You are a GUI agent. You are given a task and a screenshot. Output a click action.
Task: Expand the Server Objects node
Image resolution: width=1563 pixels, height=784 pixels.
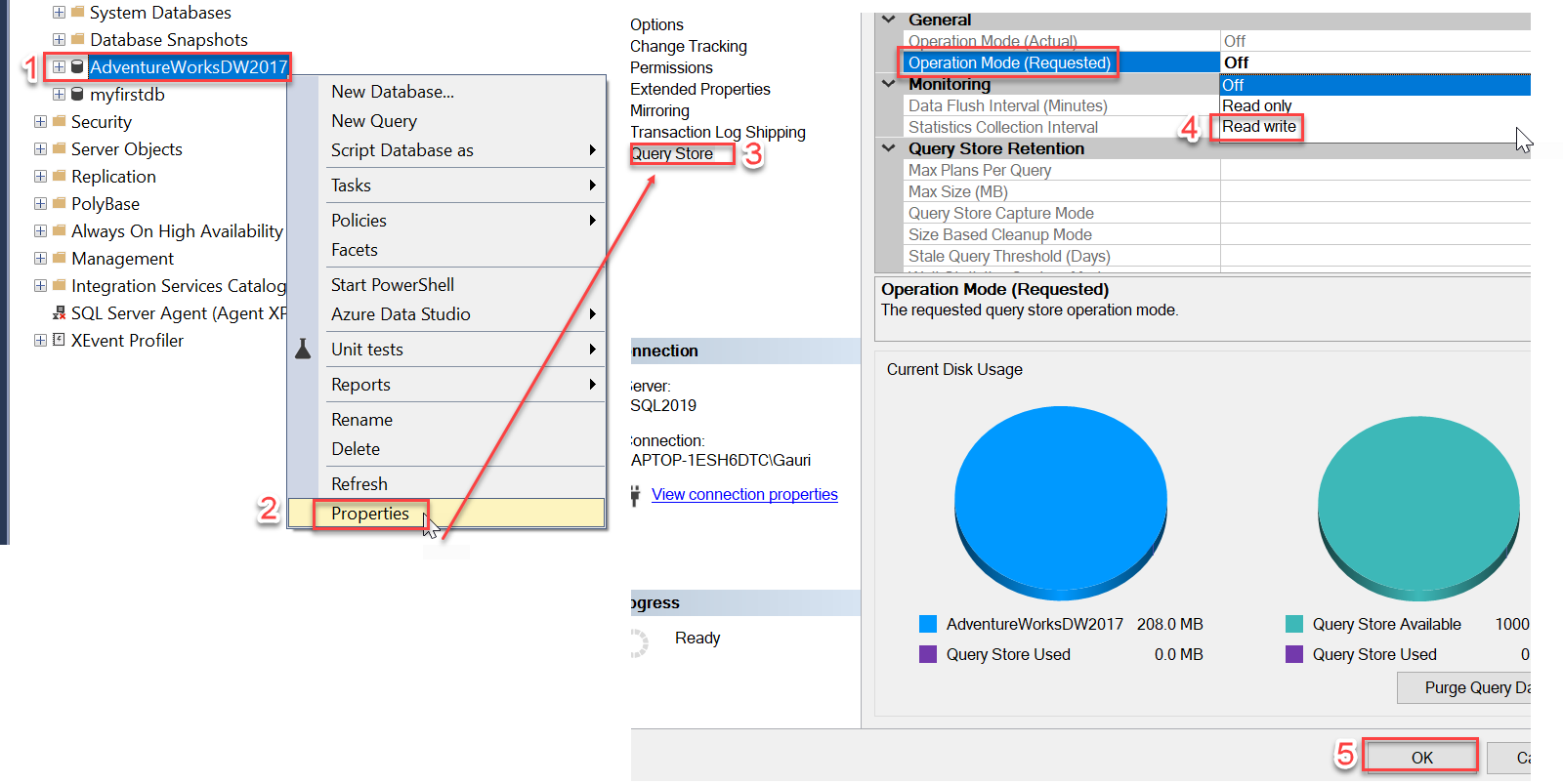pos(40,149)
